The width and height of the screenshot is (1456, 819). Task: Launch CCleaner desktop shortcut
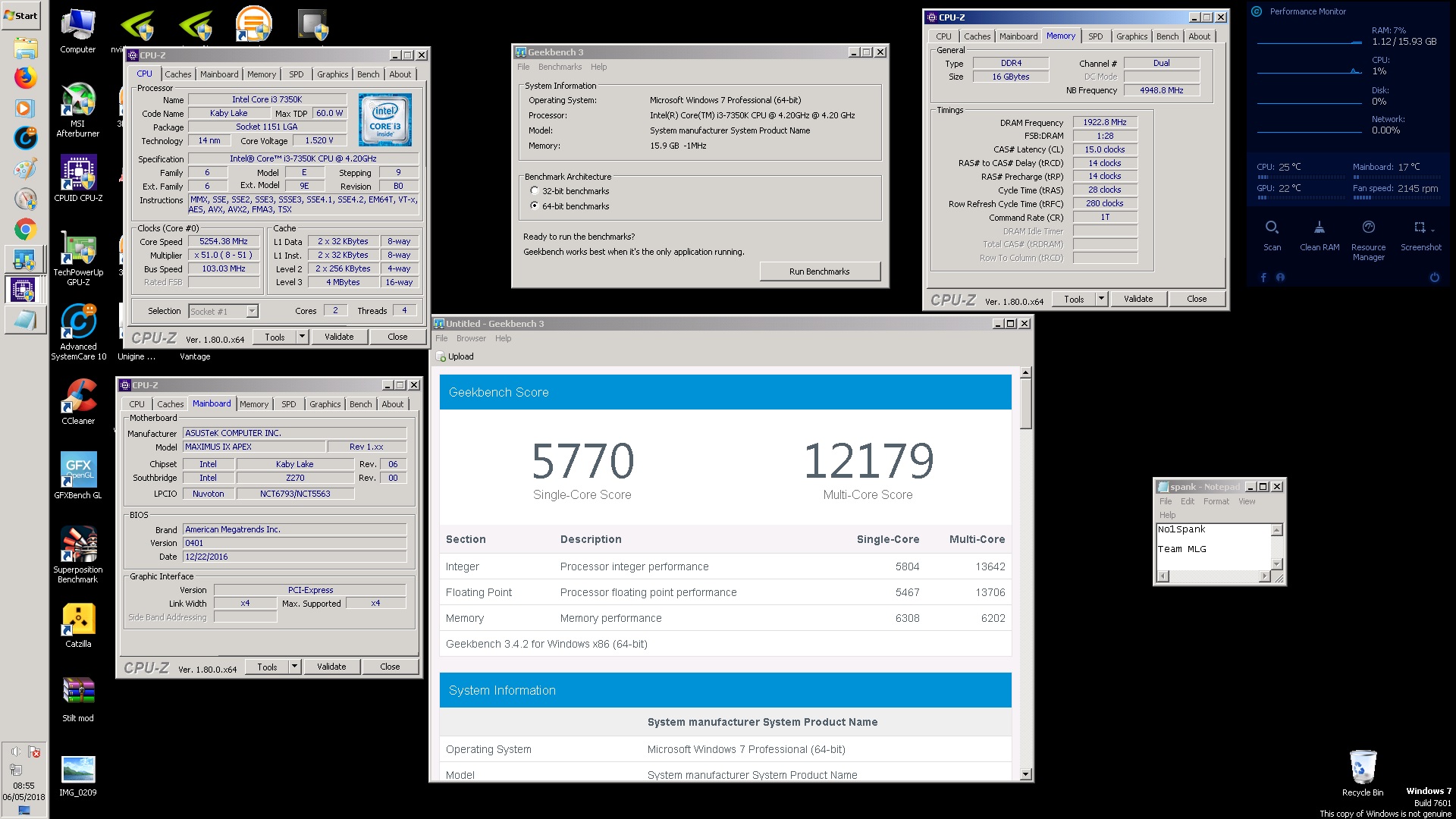[78, 402]
